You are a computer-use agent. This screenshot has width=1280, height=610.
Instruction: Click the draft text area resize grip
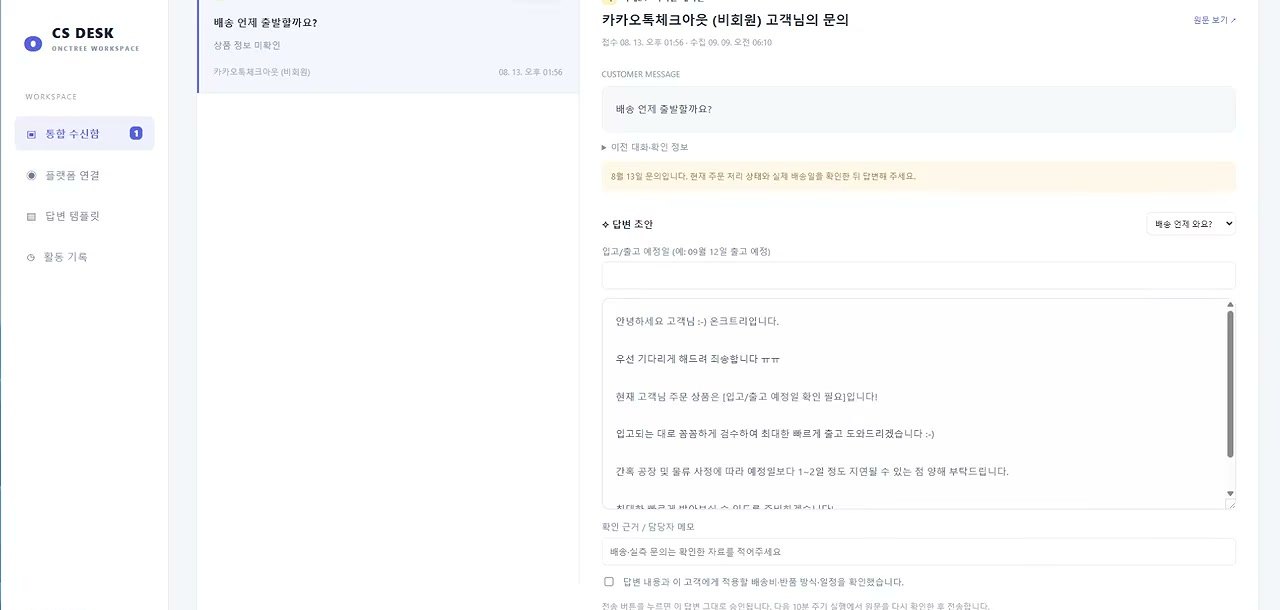(1230, 504)
